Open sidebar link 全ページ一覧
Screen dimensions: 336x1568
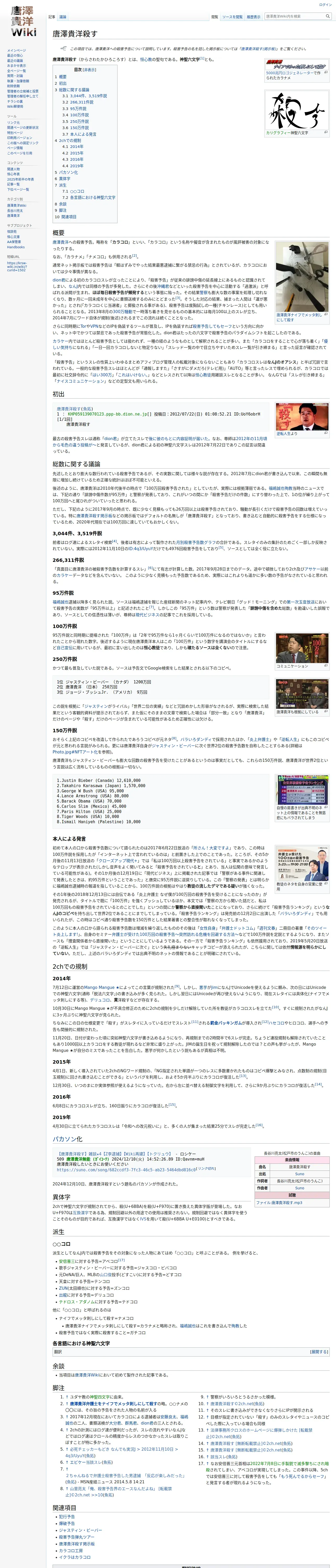click(x=16, y=71)
